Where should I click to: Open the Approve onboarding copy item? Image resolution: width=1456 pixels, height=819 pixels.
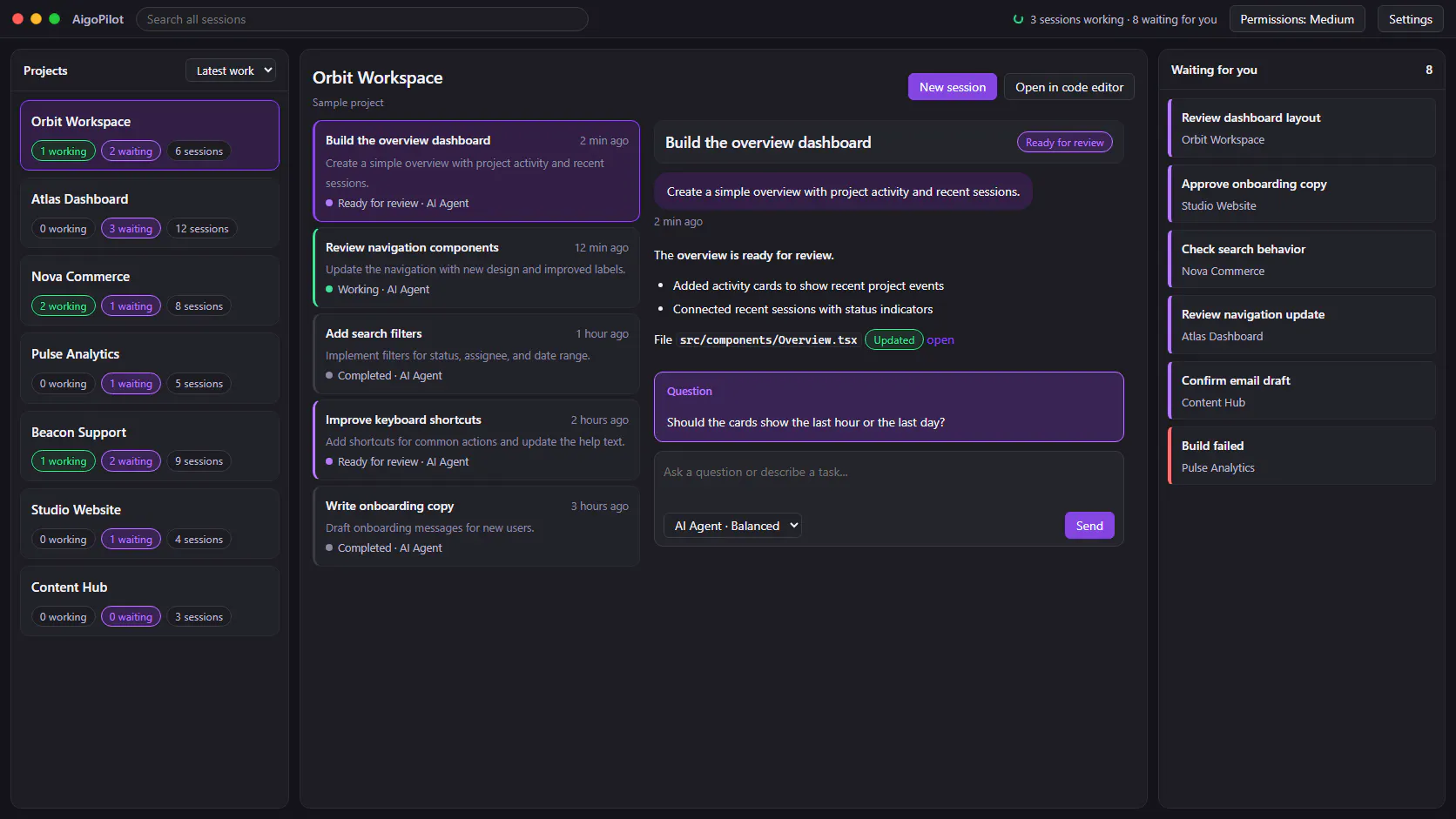(x=1301, y=194)
